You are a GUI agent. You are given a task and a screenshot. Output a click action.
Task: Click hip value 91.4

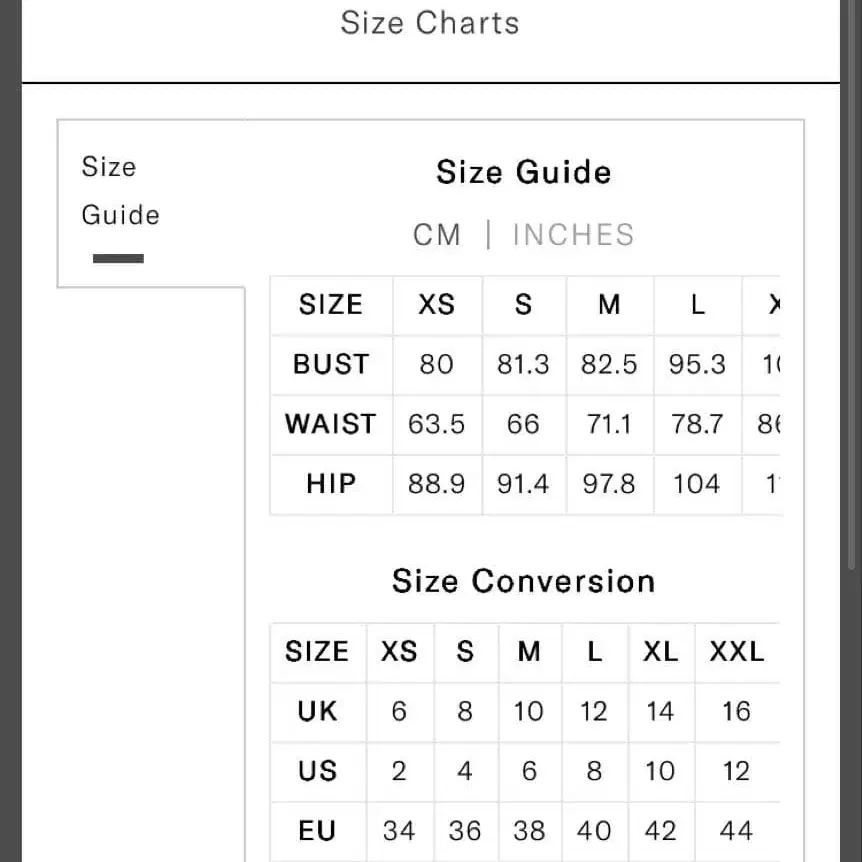pyautogui.click(x=523, y=484)
